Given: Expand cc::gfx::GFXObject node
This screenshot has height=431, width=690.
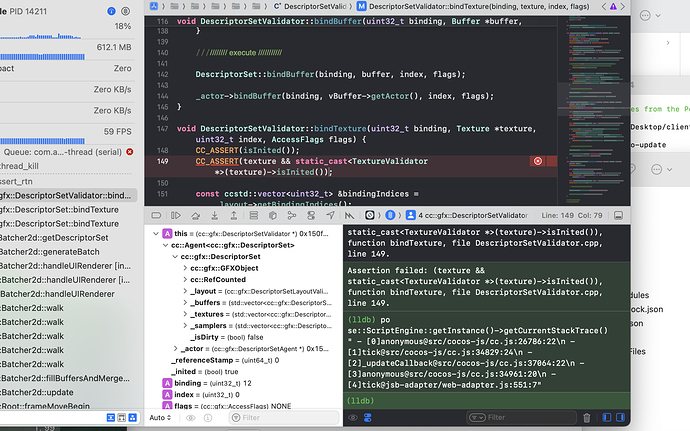Looking at the screenshot, I should tap(185, 268).
